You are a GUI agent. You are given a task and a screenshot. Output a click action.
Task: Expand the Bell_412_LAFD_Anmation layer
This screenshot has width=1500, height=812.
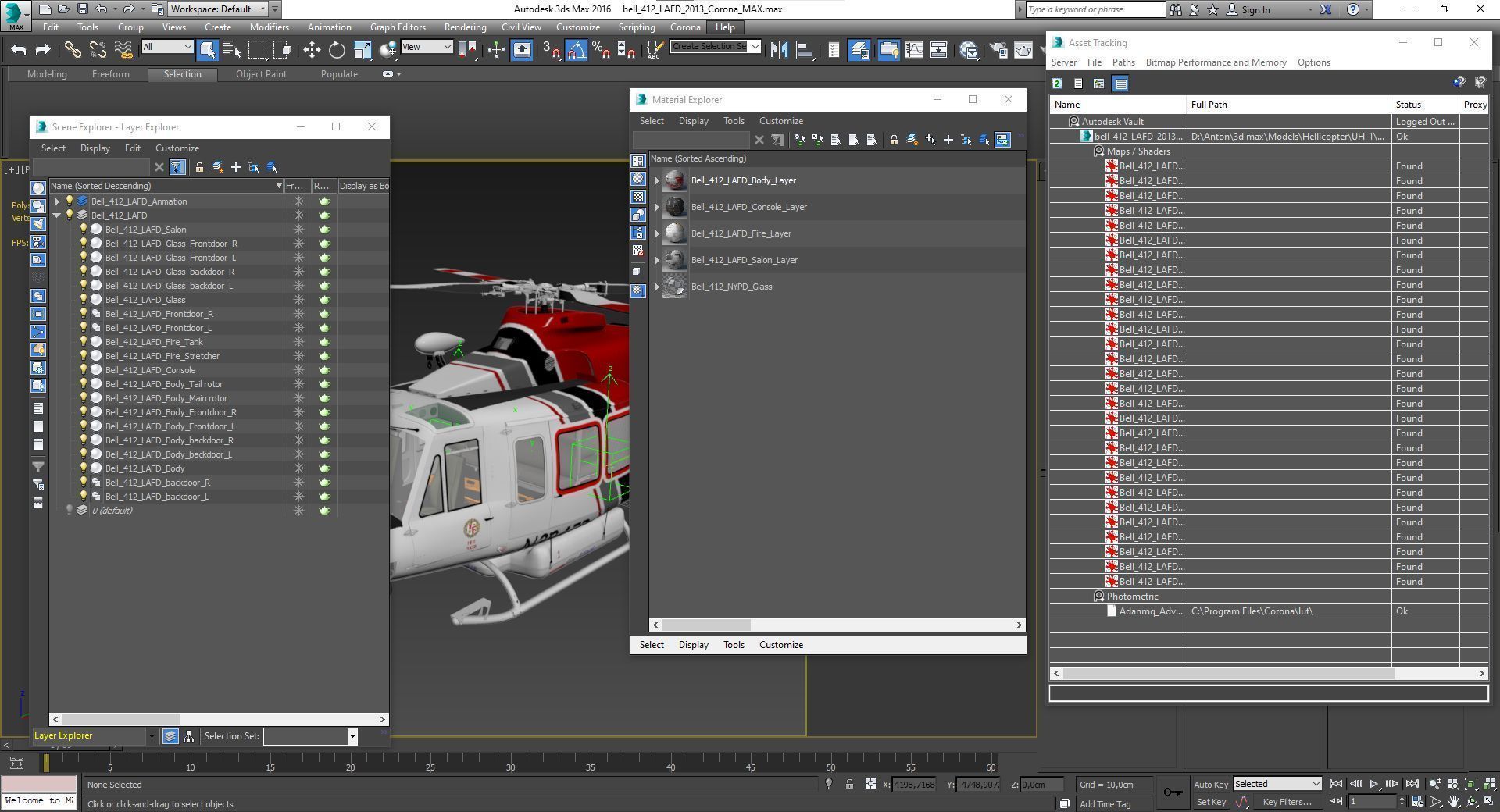[x=57, y=201]
